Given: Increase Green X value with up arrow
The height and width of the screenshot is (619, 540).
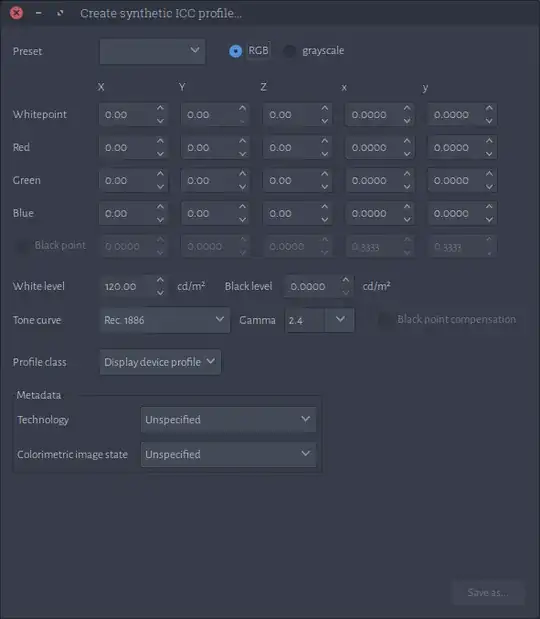Looking at the screenshot, I should click(x=160, y=174).
